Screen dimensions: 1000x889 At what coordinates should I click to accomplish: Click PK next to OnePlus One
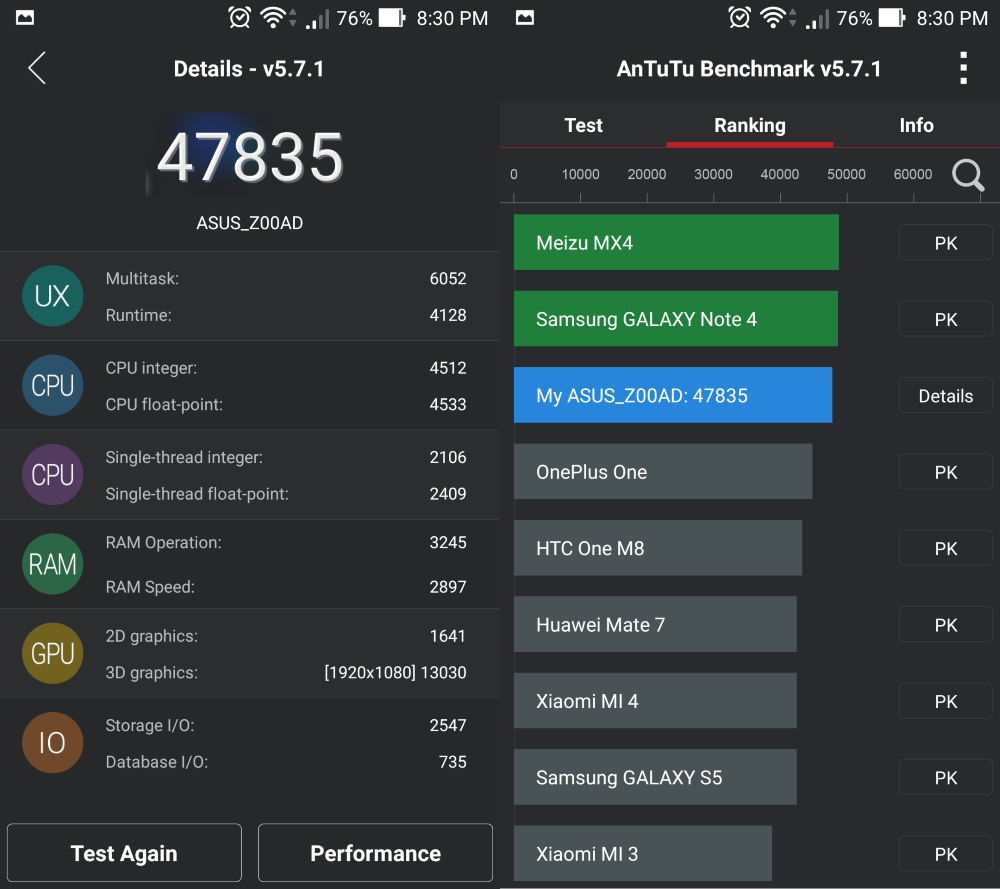[946, 472]
